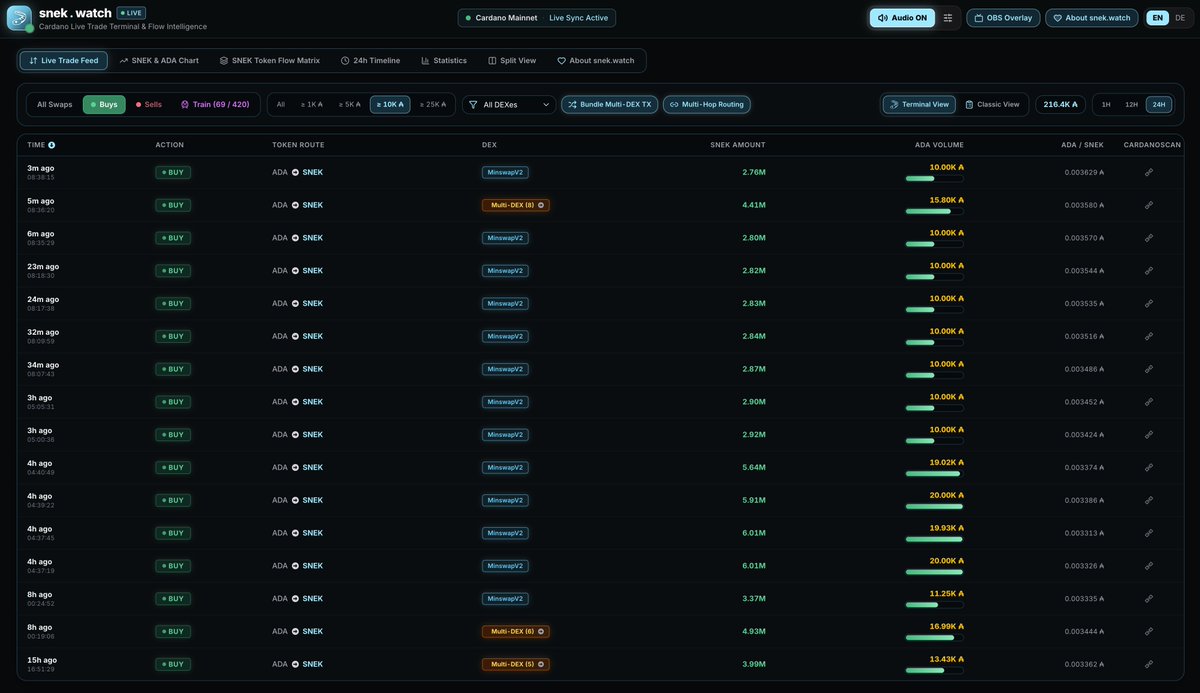Open About snek.watch in the header
The height and width of the screenshot is (693, 1200).
tap(1091, 18)
